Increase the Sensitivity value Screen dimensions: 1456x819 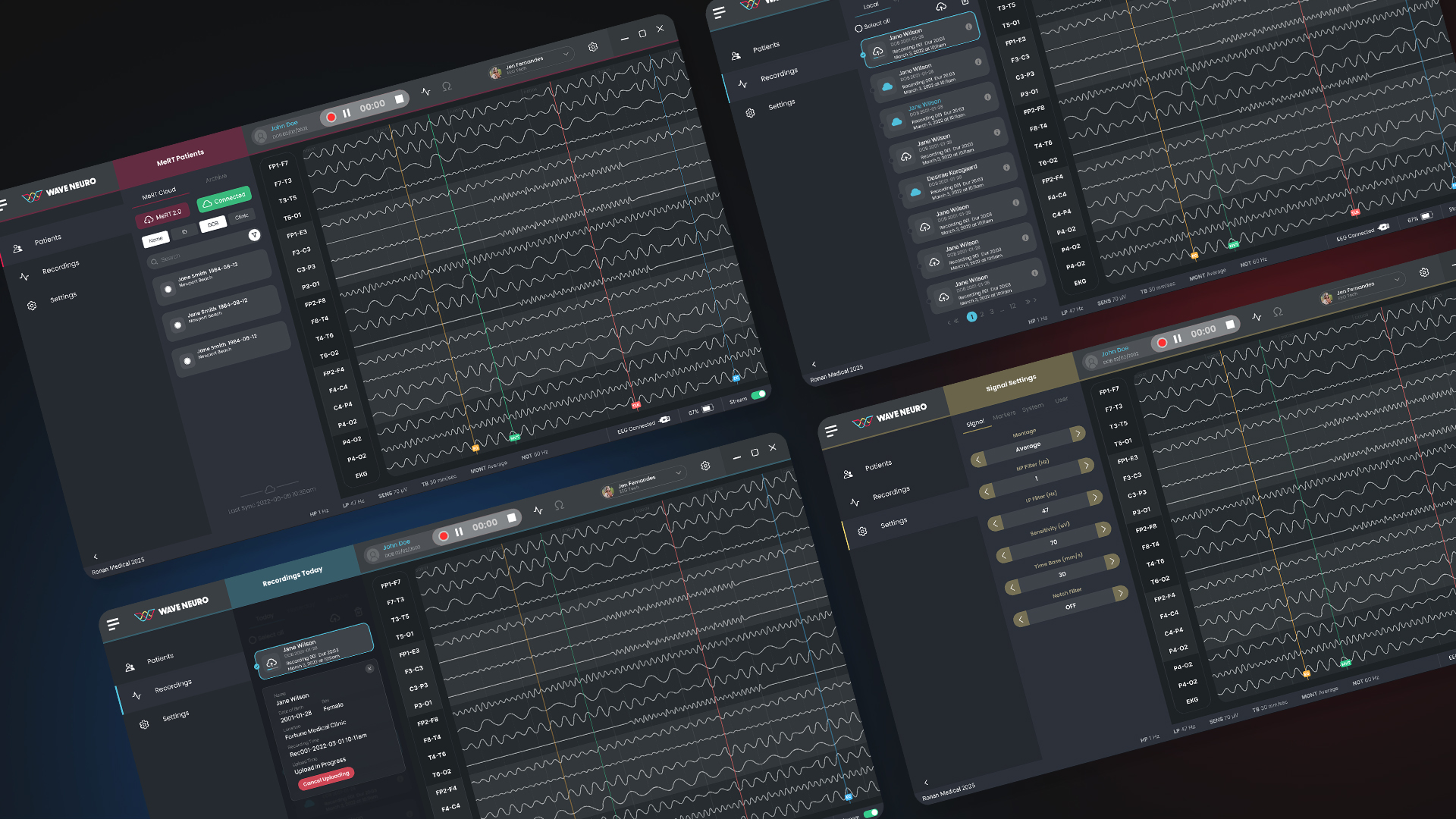[1103, 529]
